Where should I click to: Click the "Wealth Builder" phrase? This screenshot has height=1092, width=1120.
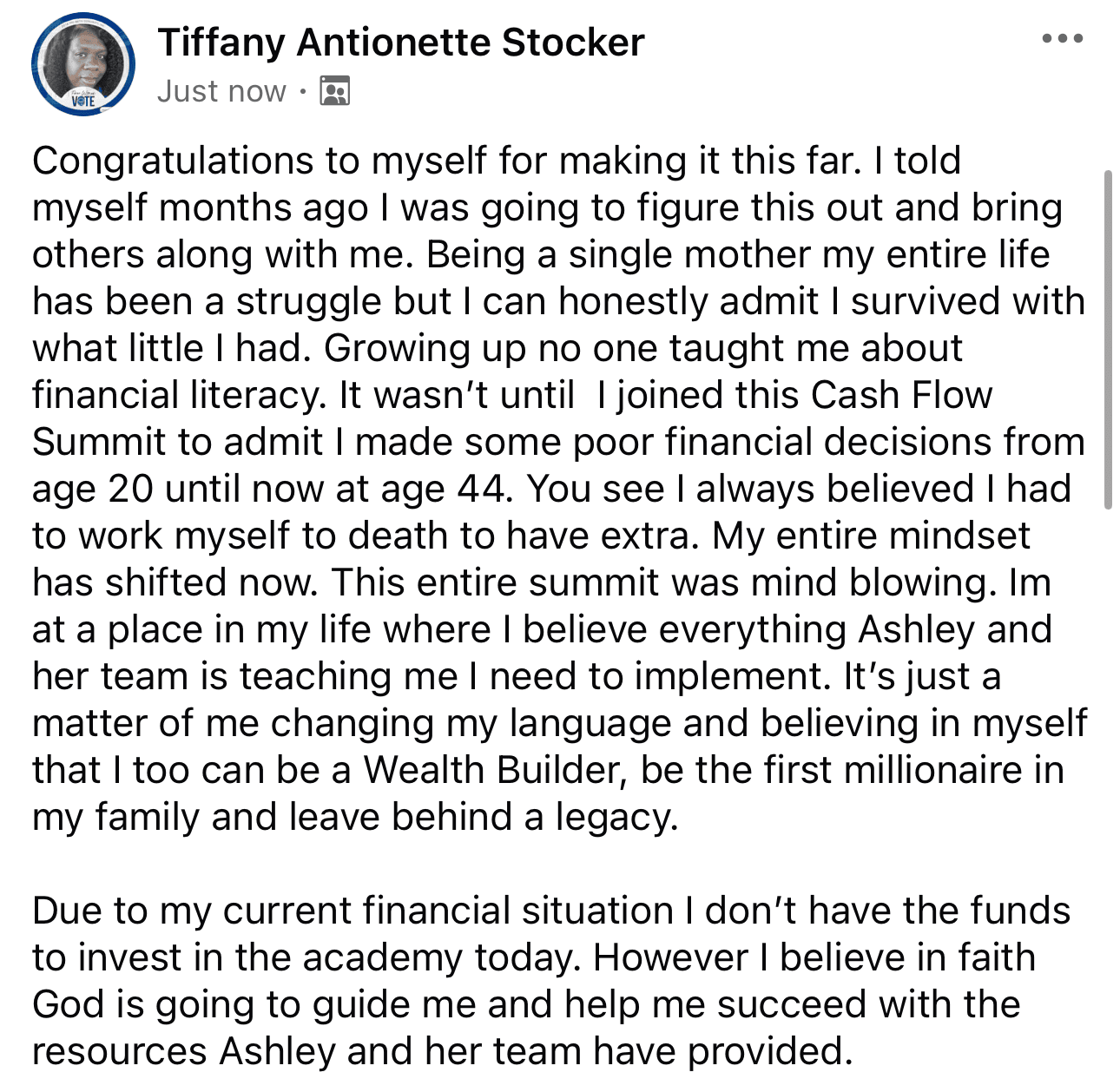494,771
